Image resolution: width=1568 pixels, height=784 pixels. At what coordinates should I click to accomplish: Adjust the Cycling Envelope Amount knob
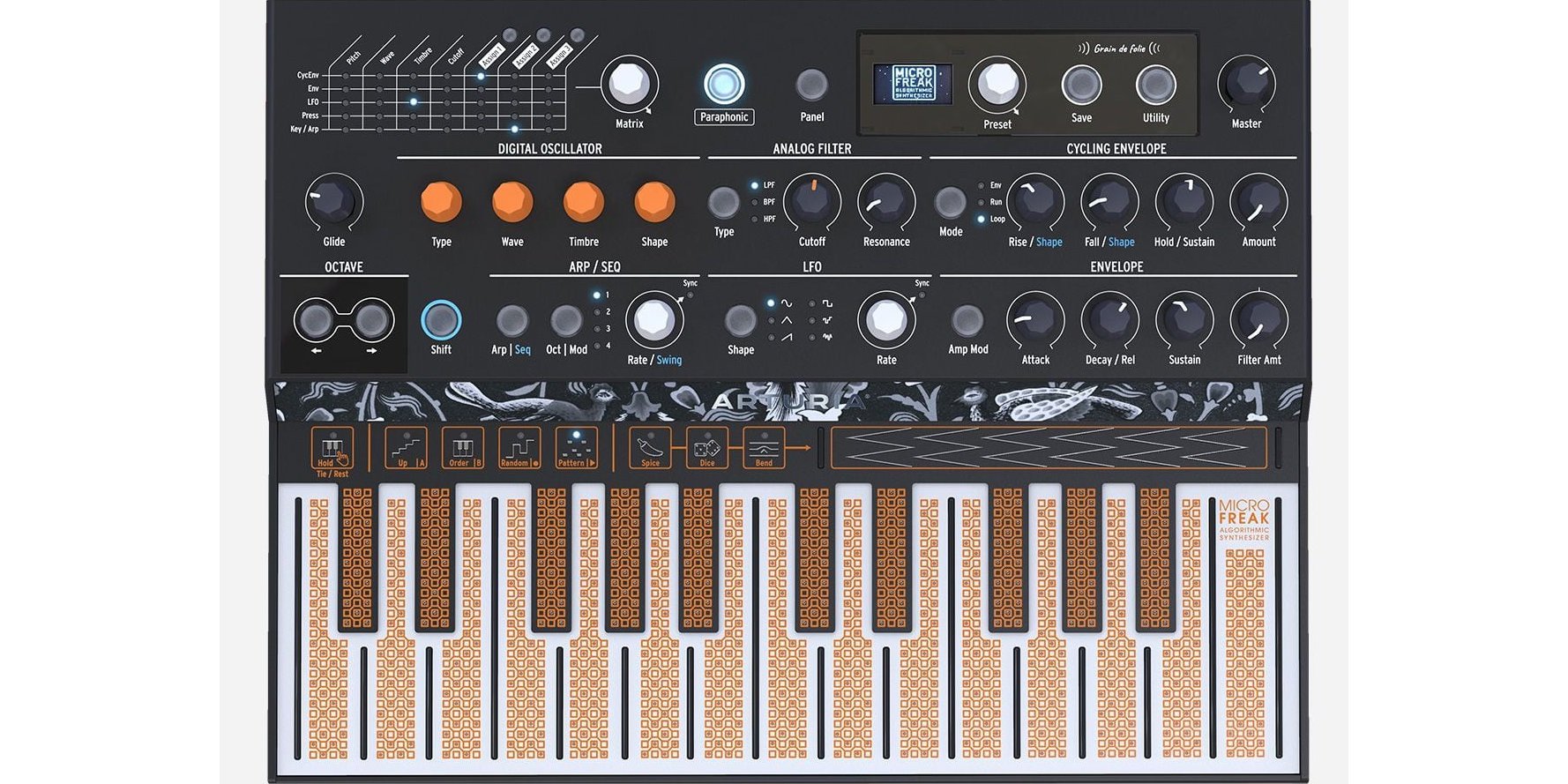pos(1258,202)
